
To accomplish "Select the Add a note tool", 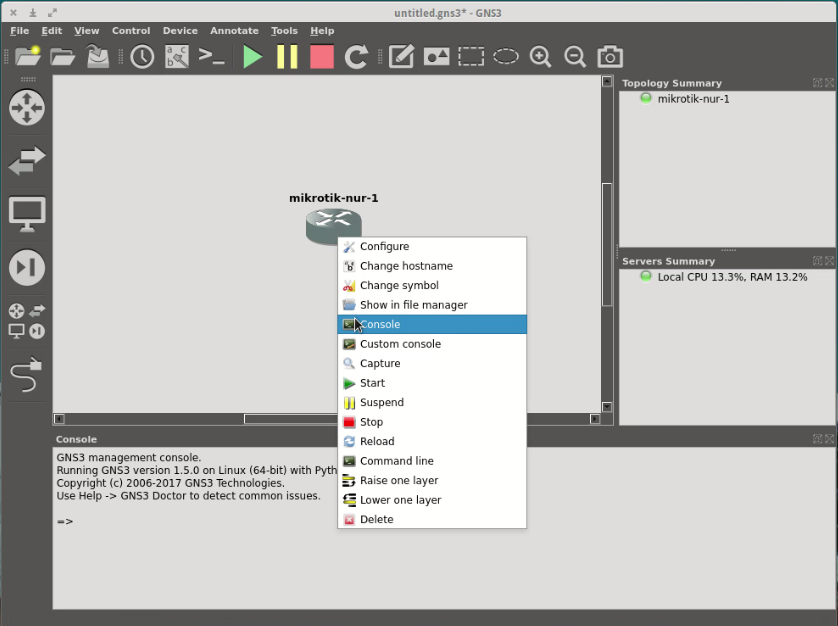I will tap(401, 57).
